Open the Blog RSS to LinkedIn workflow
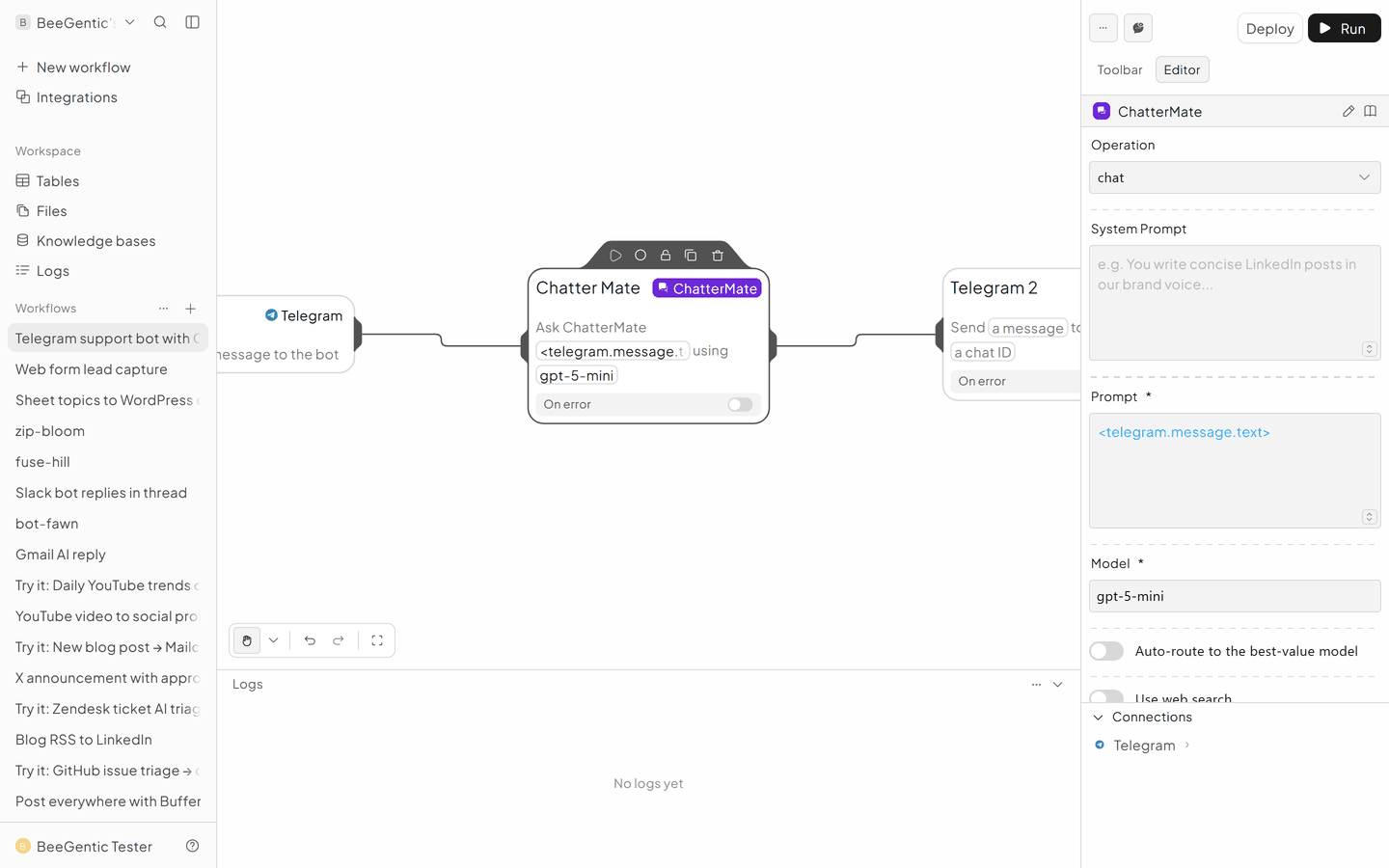This screenshot has height=868, width=1389. click(x=108, y=740)
